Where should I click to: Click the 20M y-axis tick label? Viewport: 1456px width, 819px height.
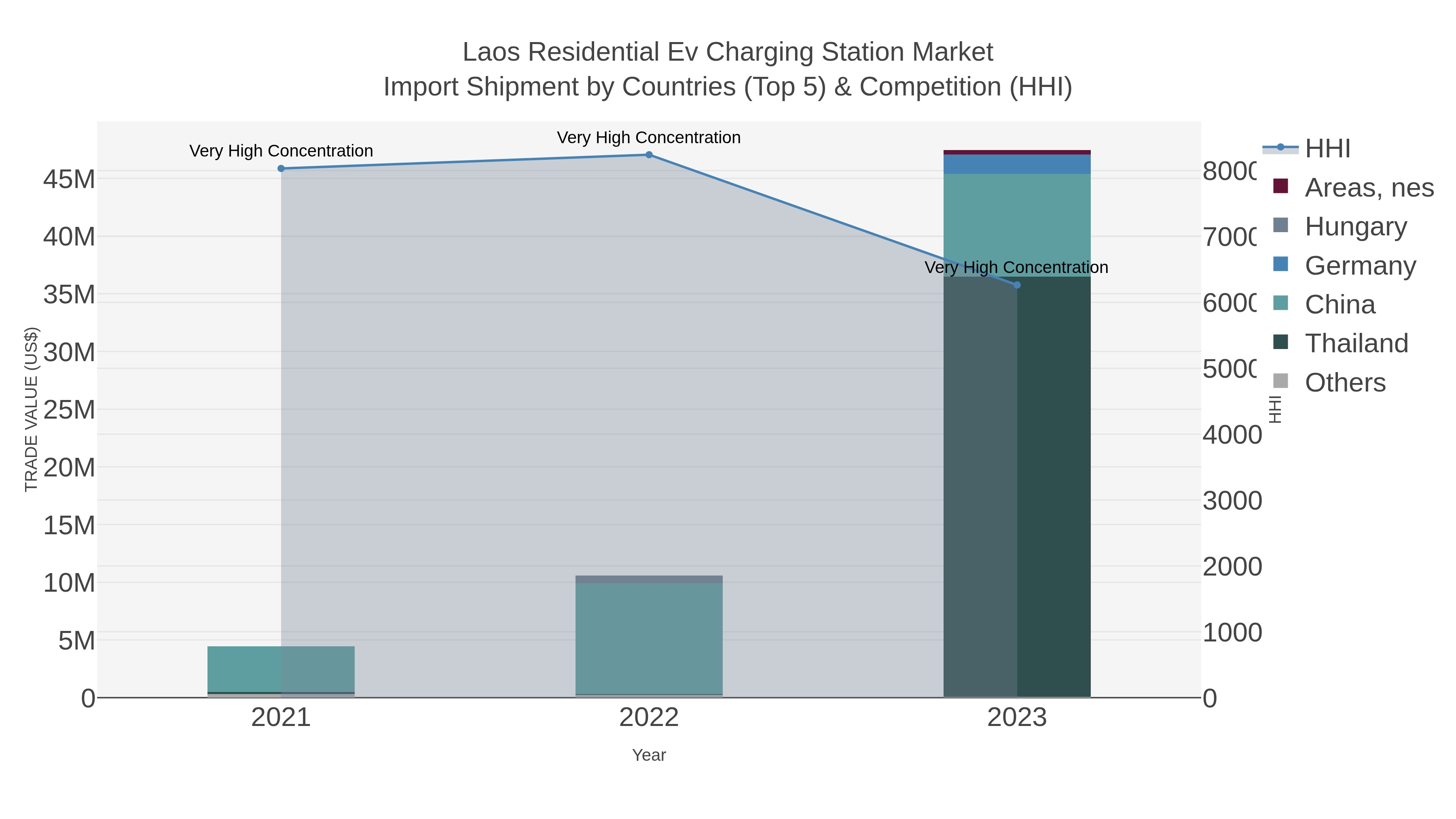coord(69,468)
